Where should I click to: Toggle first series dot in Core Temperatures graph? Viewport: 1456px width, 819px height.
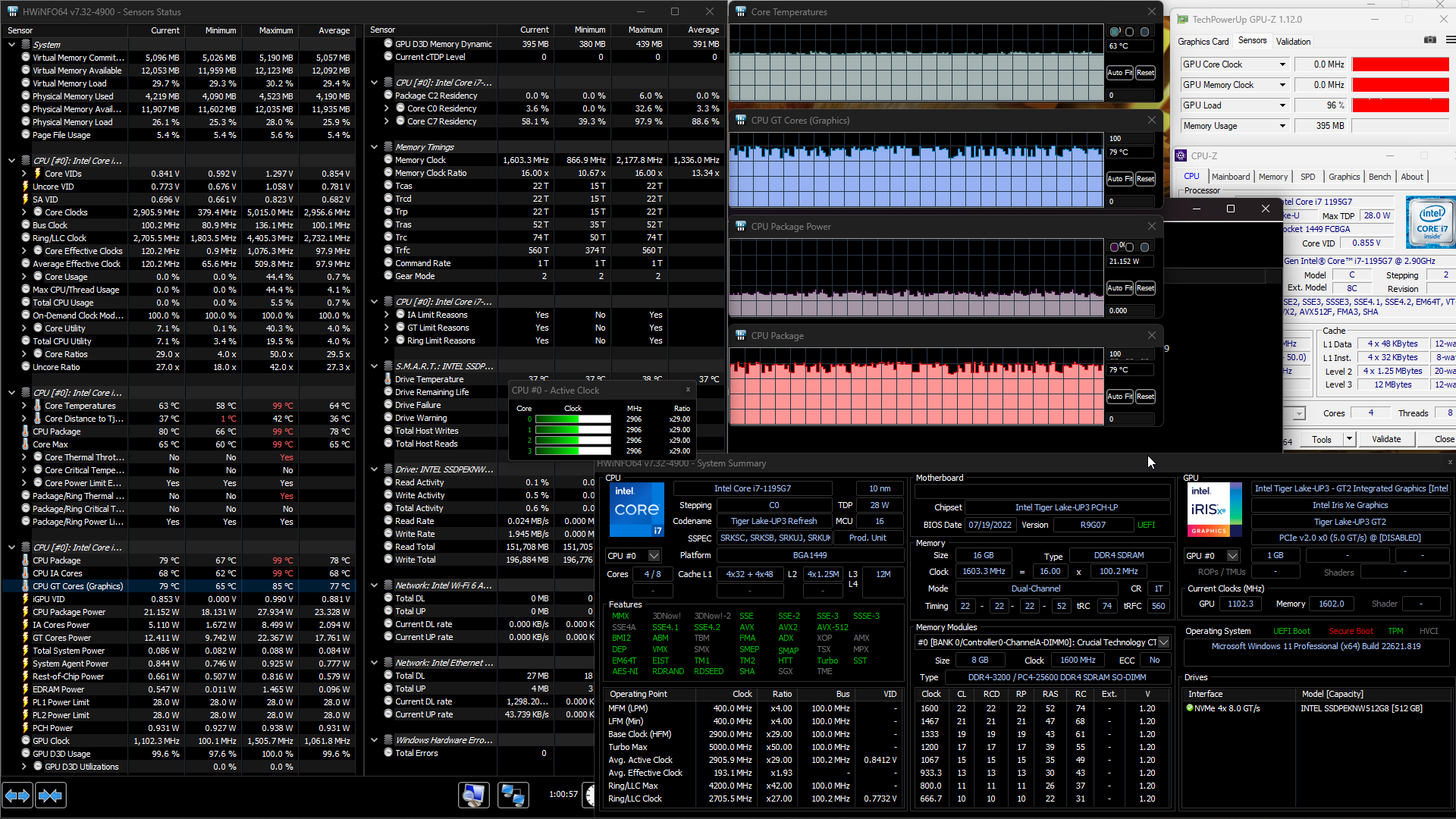(1115, 32)
